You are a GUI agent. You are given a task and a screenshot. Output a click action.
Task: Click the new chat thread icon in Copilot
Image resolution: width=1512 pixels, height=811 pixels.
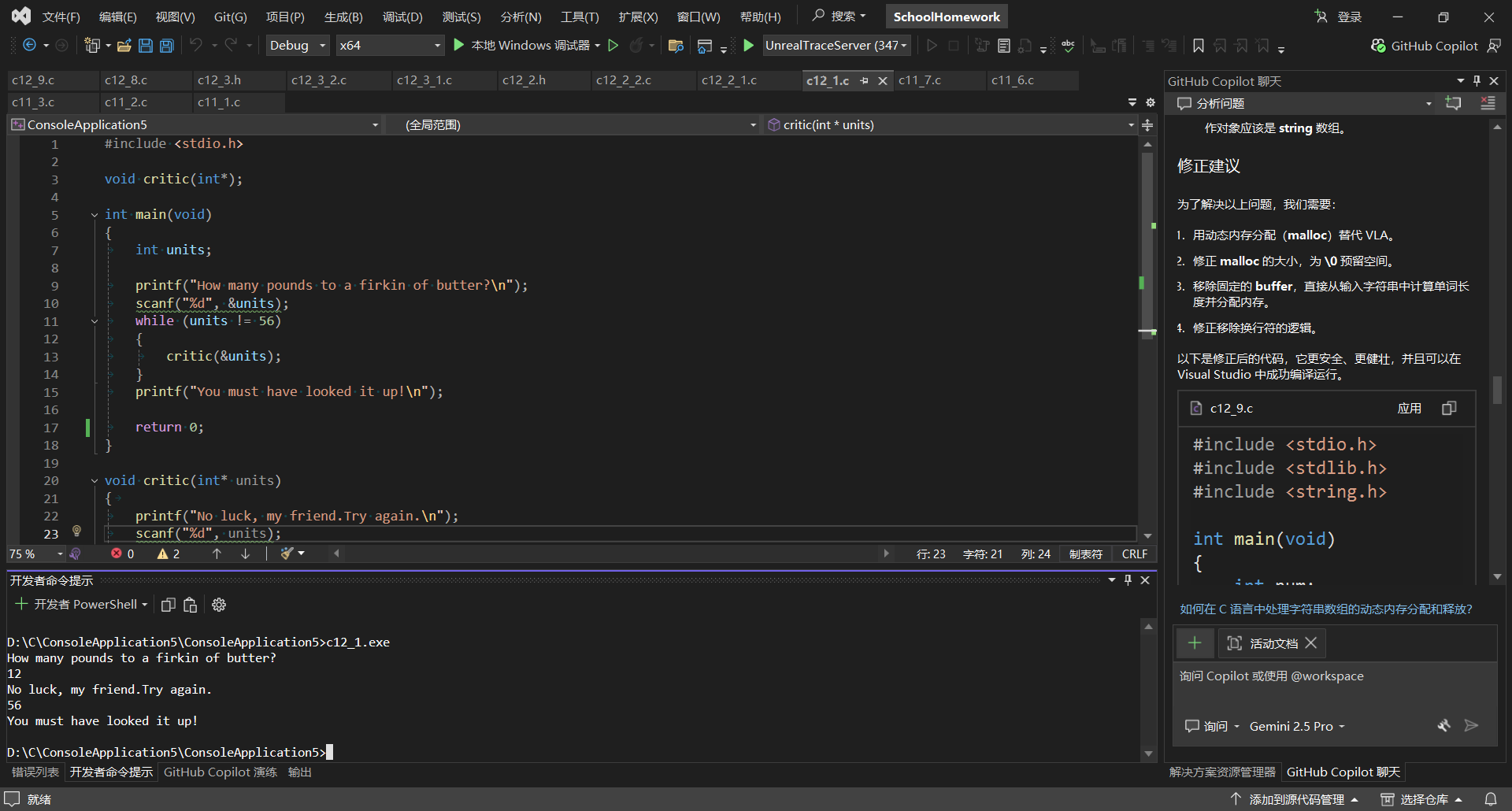(x=1453, y=103)
